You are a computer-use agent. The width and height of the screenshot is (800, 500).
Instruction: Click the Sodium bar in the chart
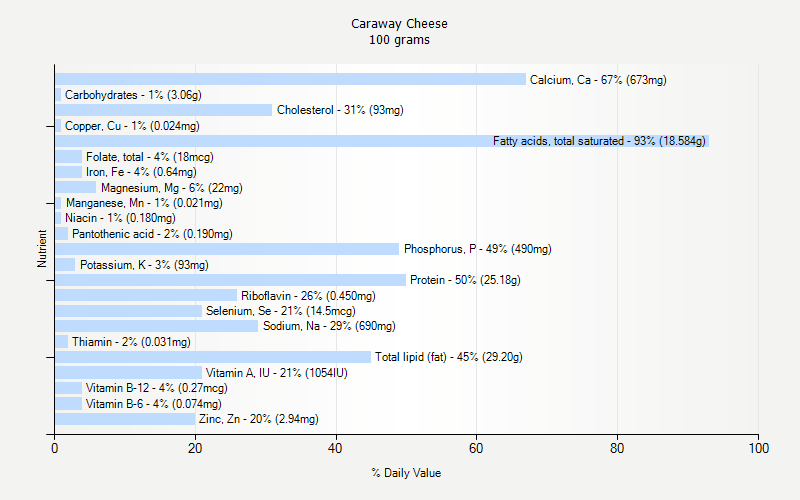coord(157,326)
